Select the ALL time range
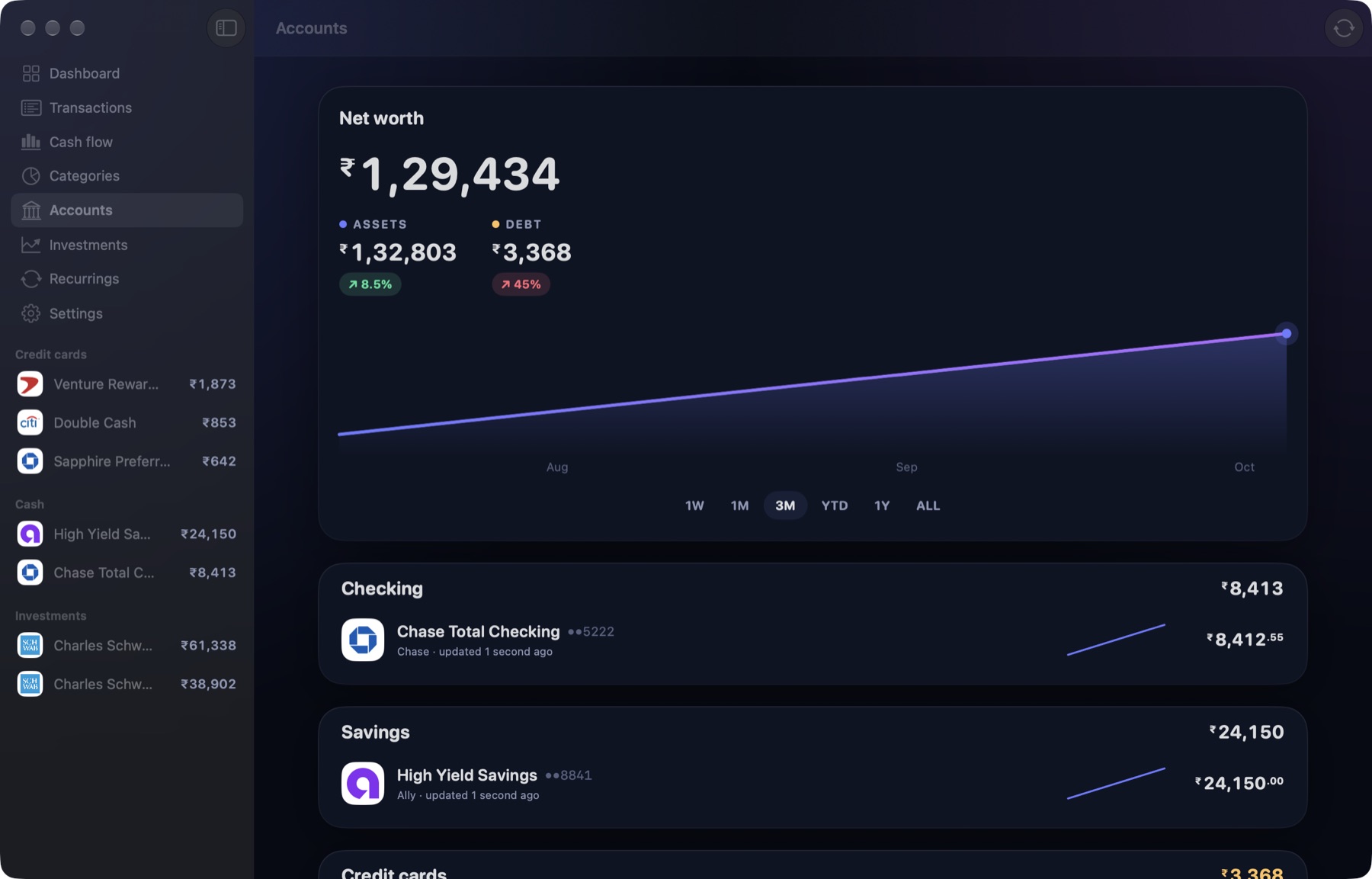 click(x=928, y=505)
